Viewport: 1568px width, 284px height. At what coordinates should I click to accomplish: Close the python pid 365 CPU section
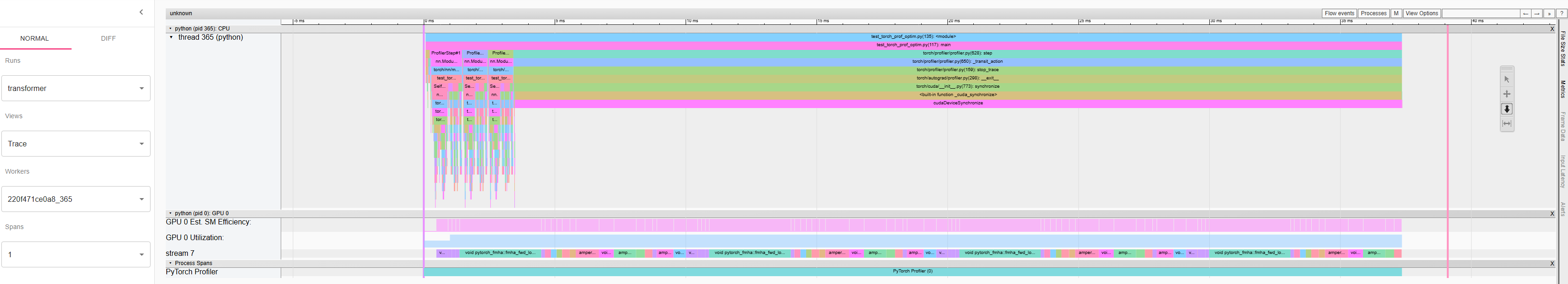pyautogui.click(x=1551, y=29)
